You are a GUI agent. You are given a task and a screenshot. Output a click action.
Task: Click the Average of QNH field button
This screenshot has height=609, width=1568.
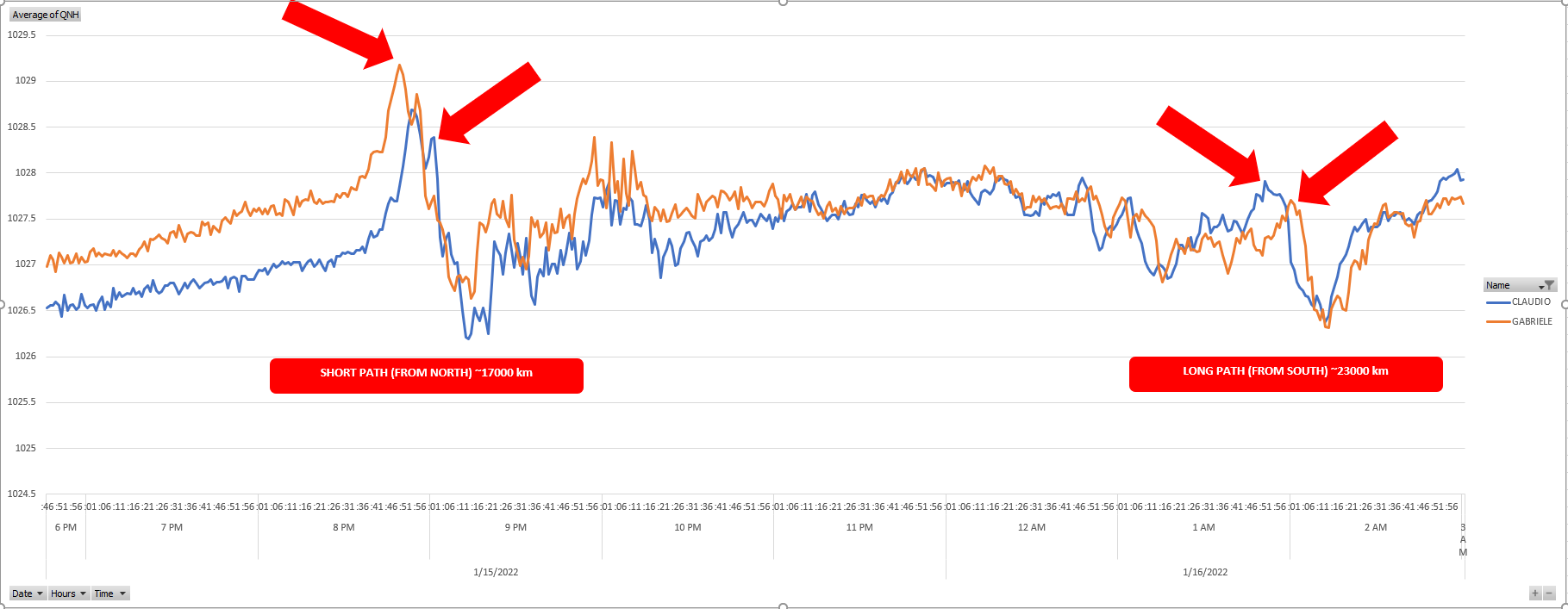tap(45, 15)
